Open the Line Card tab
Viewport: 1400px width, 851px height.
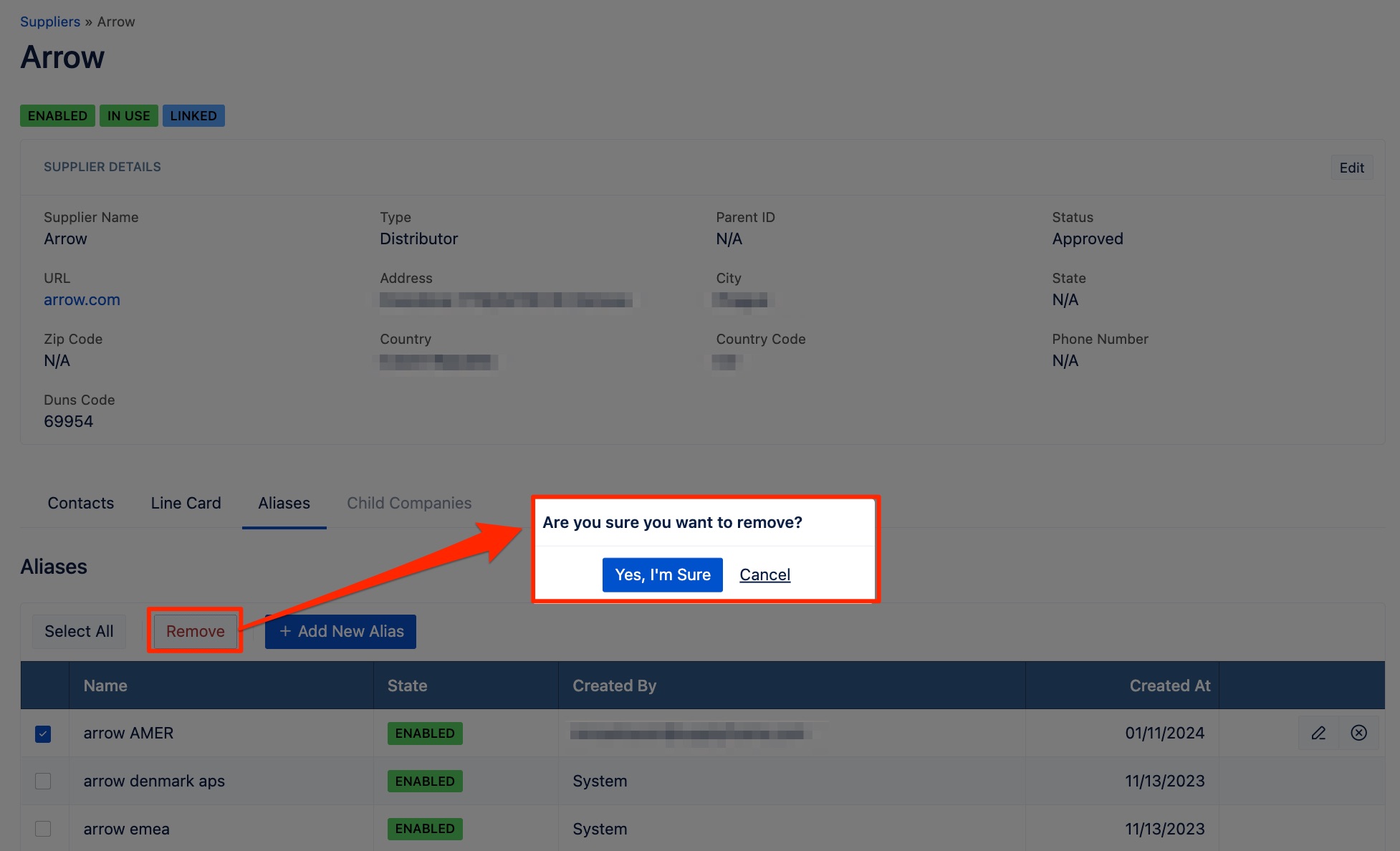point(186,503)
